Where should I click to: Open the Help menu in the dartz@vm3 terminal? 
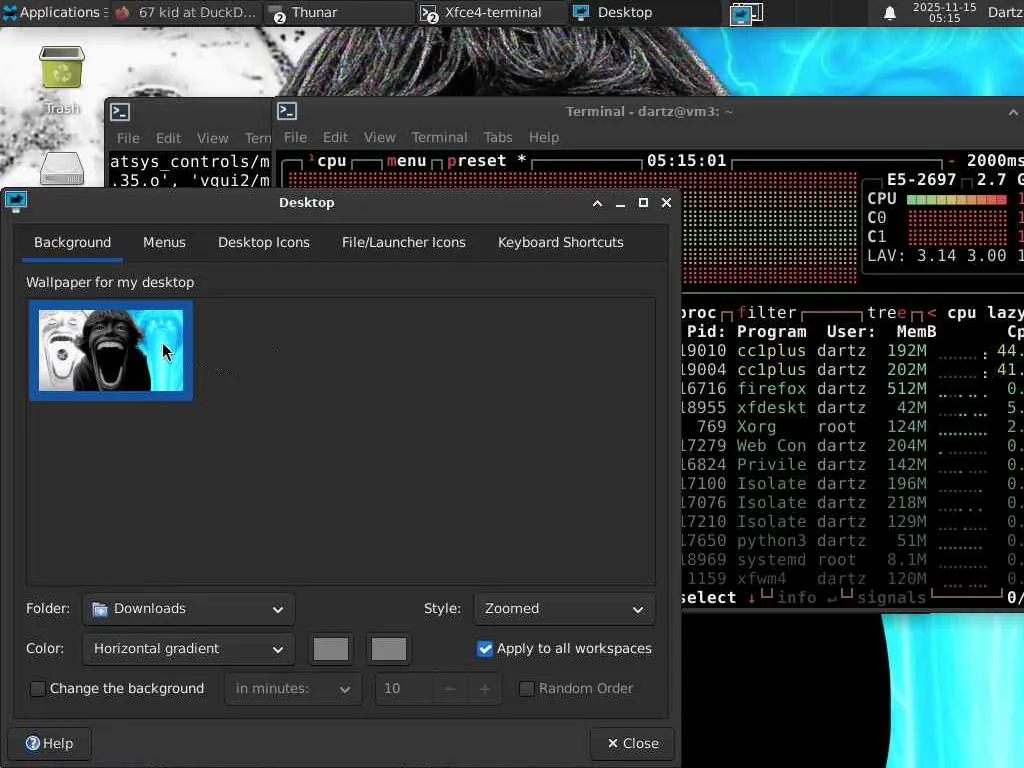point(544,137)
